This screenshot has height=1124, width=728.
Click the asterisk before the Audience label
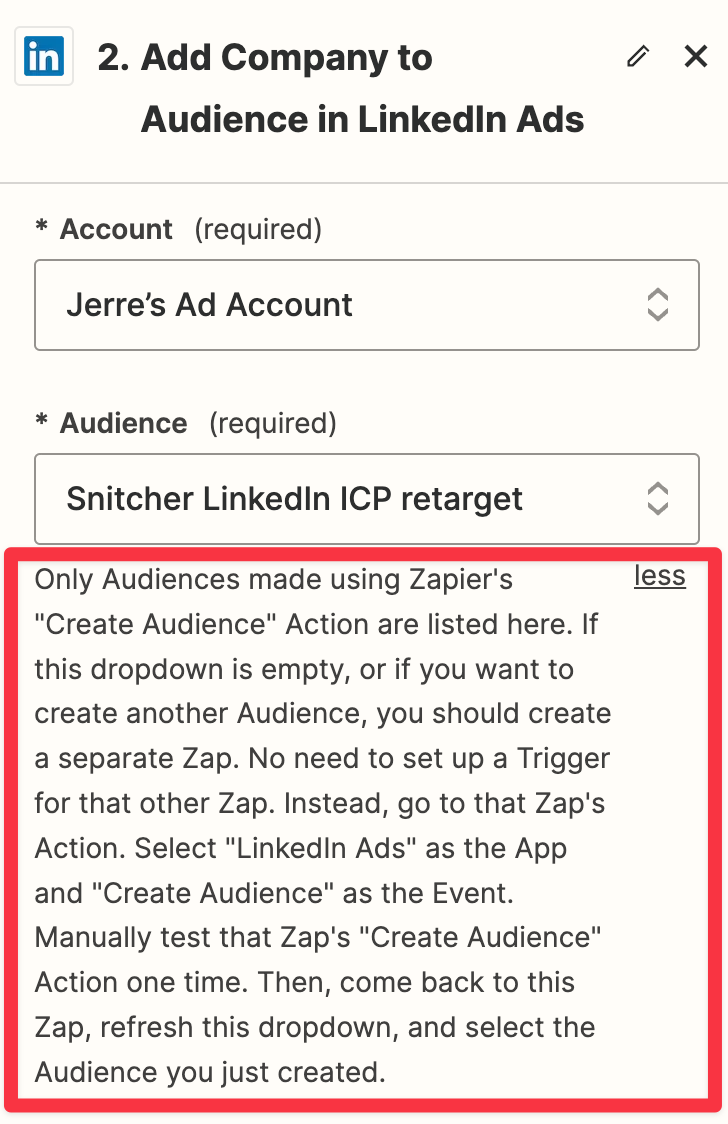pos(42,420)
